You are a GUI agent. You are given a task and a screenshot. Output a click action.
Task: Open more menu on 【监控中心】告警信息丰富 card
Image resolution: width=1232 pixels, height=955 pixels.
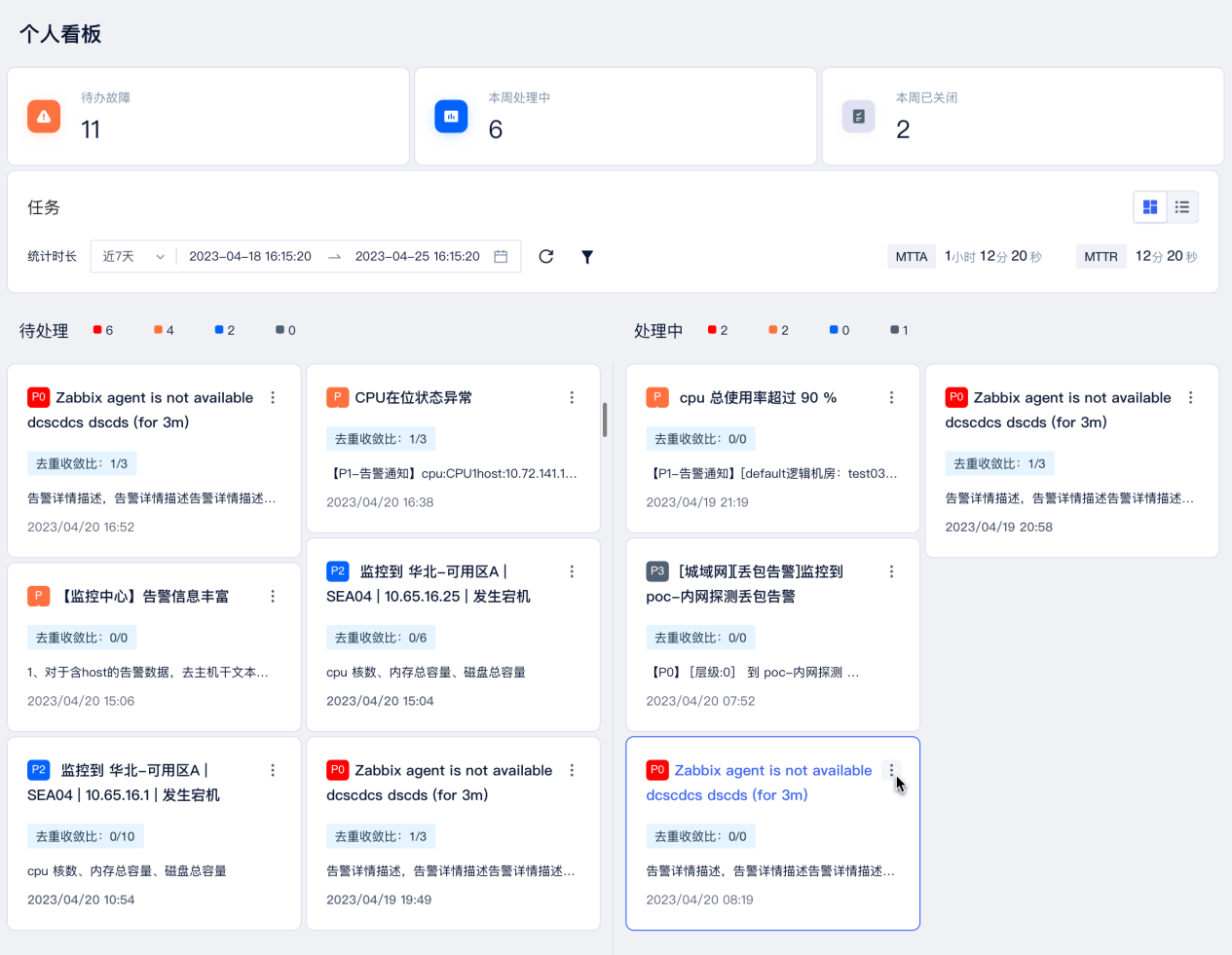pos(273,596)
